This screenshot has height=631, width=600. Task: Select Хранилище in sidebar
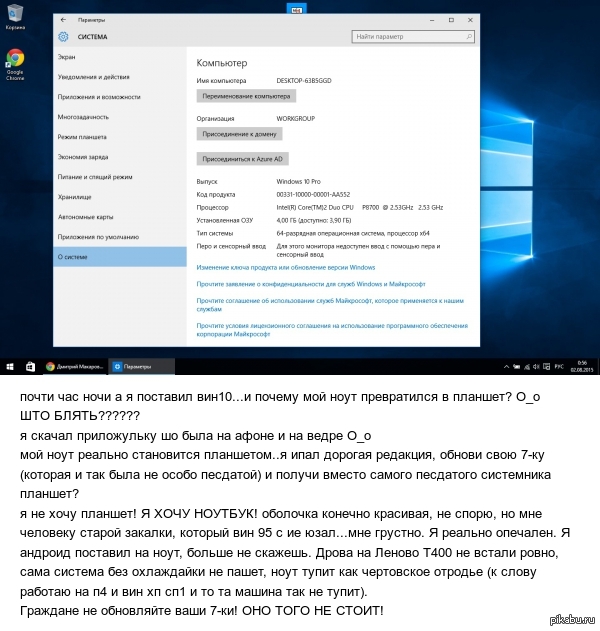tap(120, 197)
